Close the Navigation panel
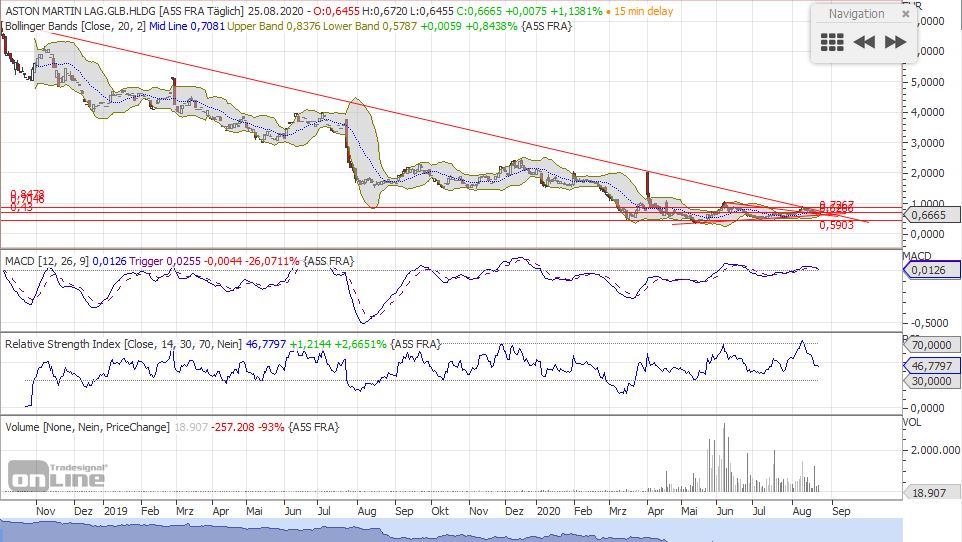 click(906, 14)
